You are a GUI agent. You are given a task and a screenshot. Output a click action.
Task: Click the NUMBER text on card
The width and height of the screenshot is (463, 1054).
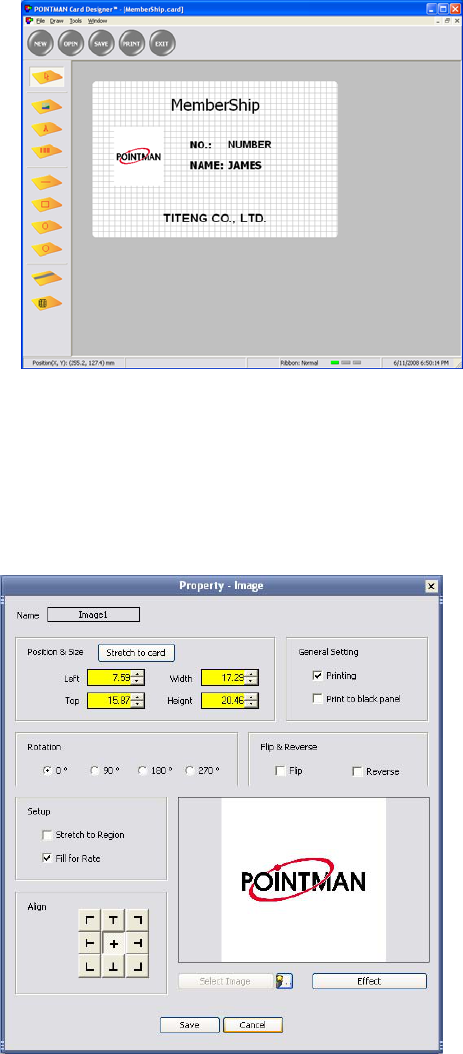249,145
